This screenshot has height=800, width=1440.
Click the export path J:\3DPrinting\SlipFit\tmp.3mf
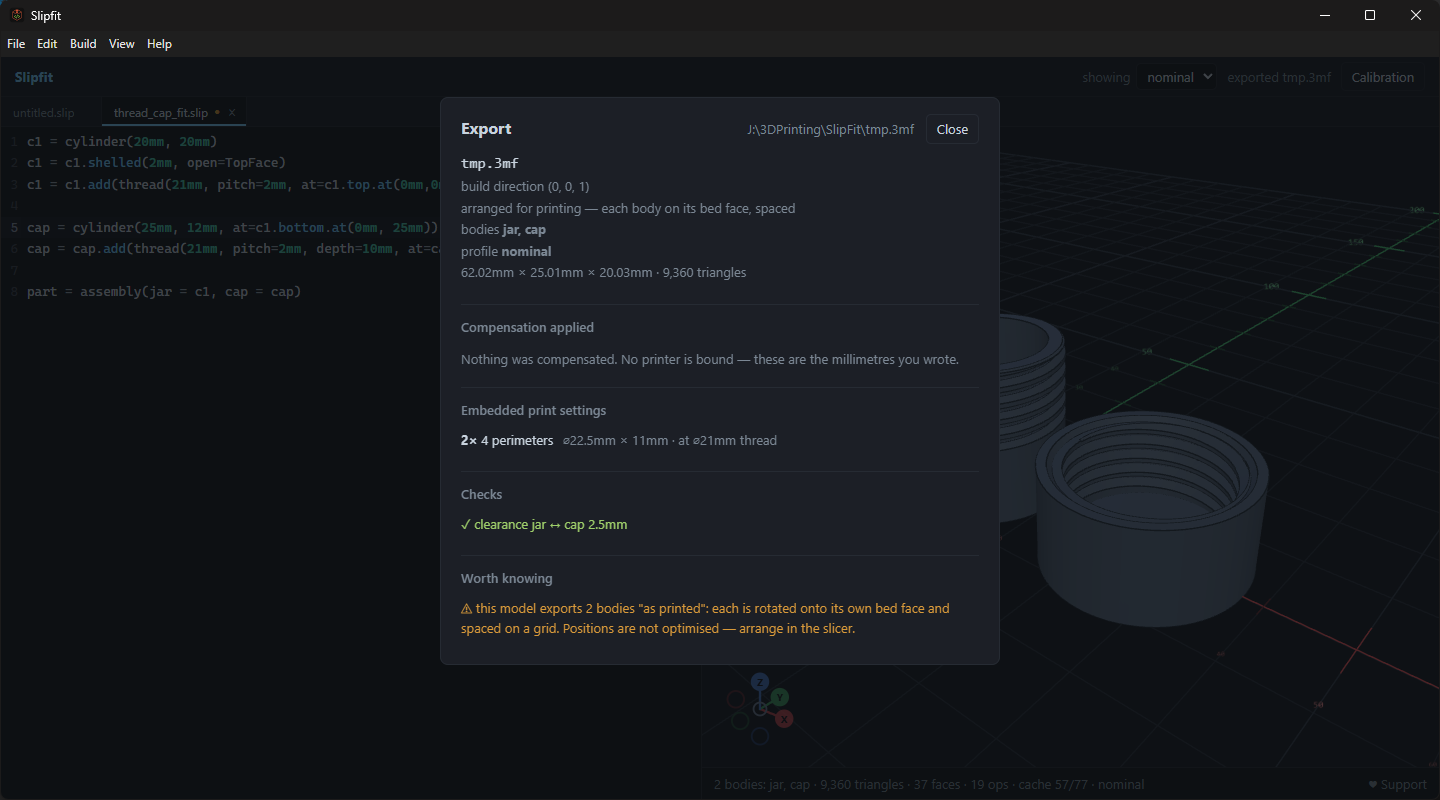[830, 129]
